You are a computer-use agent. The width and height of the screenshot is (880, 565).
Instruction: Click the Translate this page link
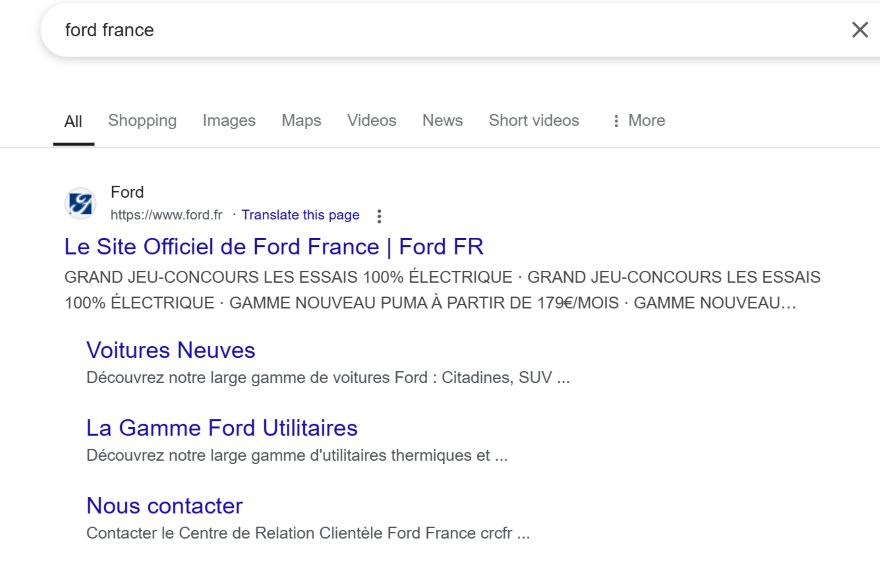[300, 215]
